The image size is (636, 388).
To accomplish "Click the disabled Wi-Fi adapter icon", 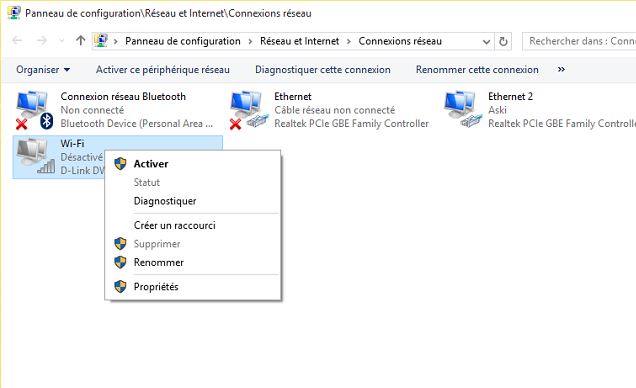I will coord(35,156).
